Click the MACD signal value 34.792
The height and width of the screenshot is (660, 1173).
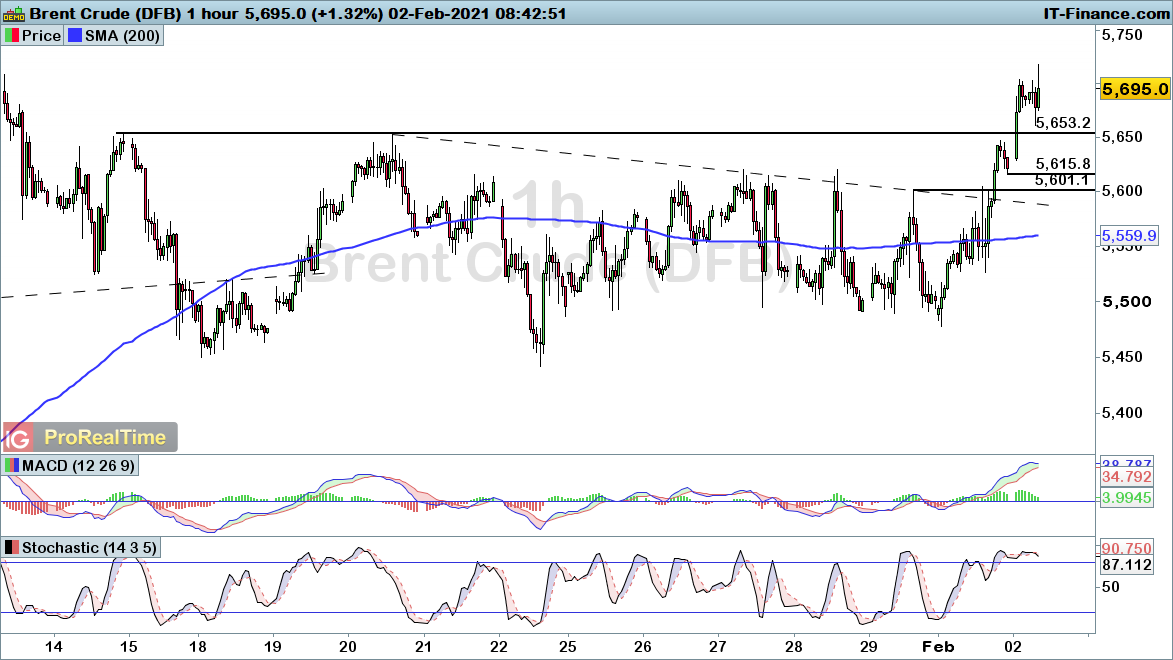1127,477
